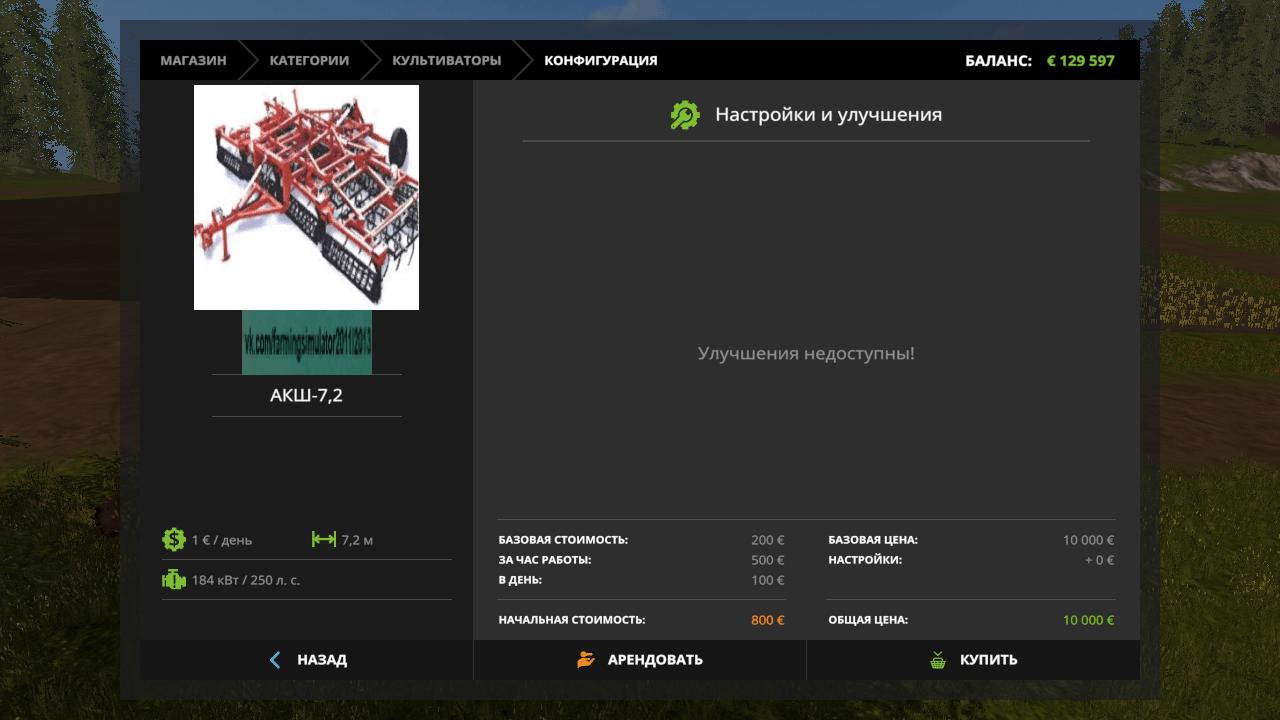Click the orange rent hand icon
Image resolution: width=1280 pixels, height=720 pixels.
coord(586,660)
